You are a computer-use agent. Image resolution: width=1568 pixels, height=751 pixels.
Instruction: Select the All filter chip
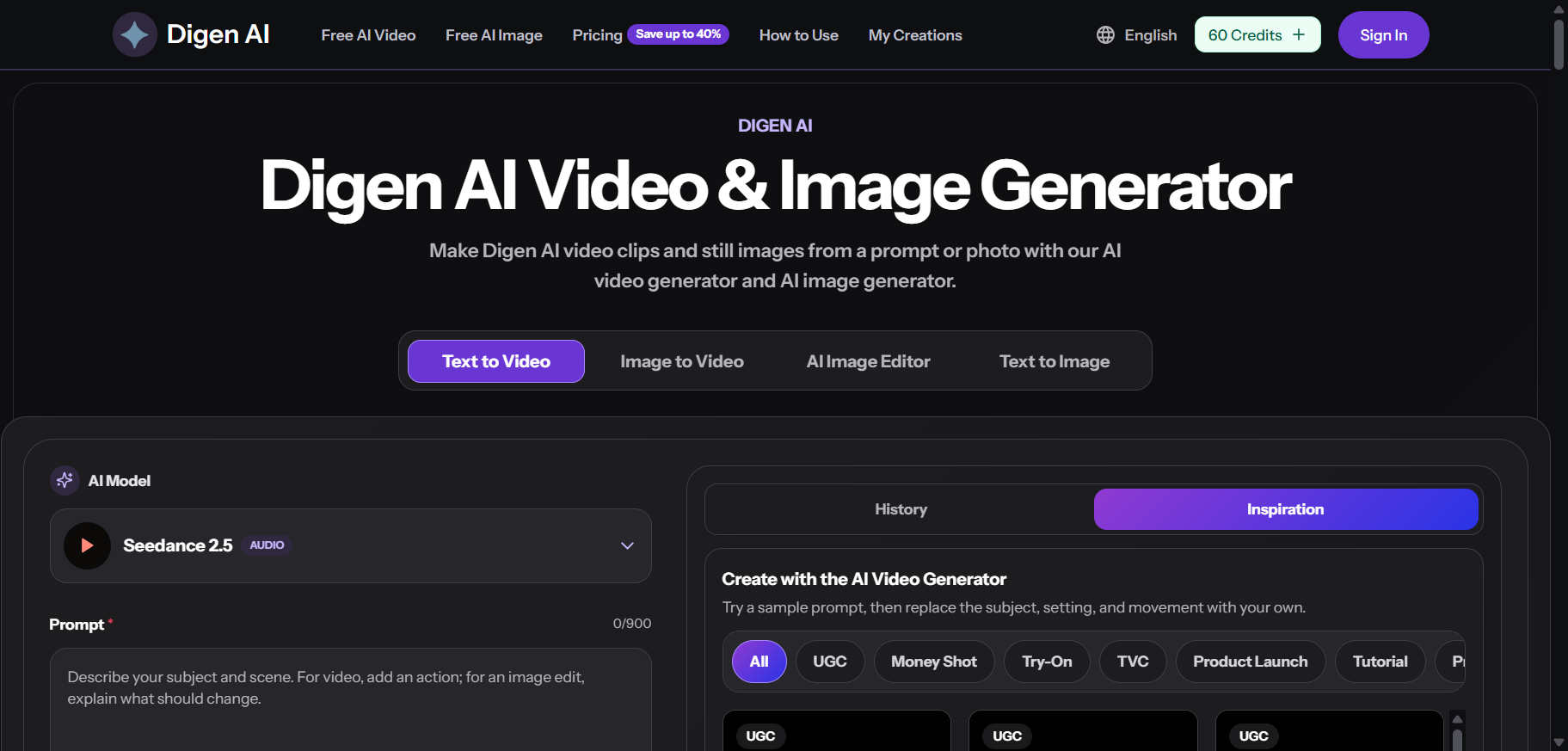[x=759, y=662]
